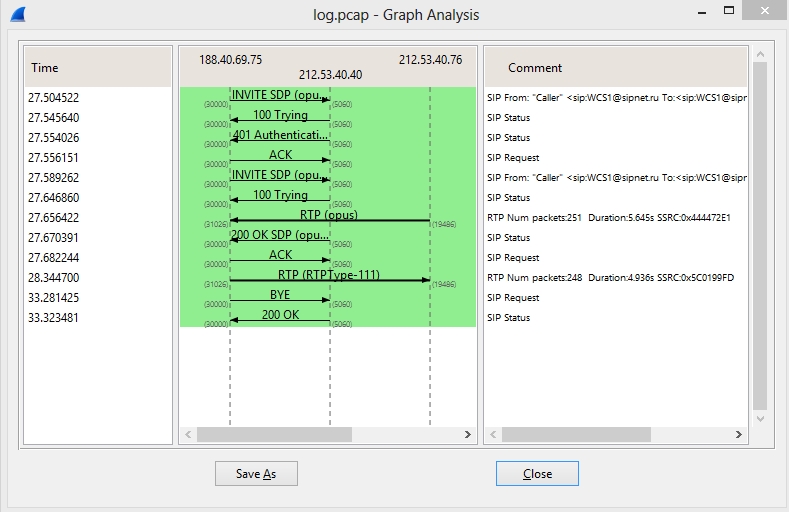Select the Comment column header
This screenshot has height=512, width=789.
pyautogui.click(x=615, y=68)
